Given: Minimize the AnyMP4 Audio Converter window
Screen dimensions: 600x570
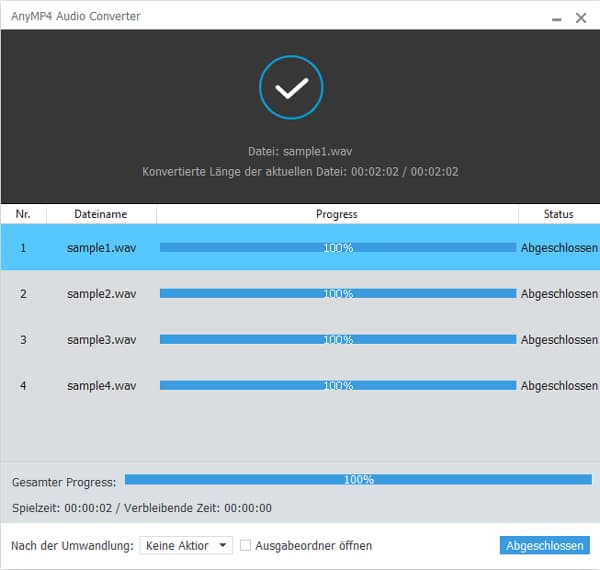Looking at the screenshot, I should 557,18.
